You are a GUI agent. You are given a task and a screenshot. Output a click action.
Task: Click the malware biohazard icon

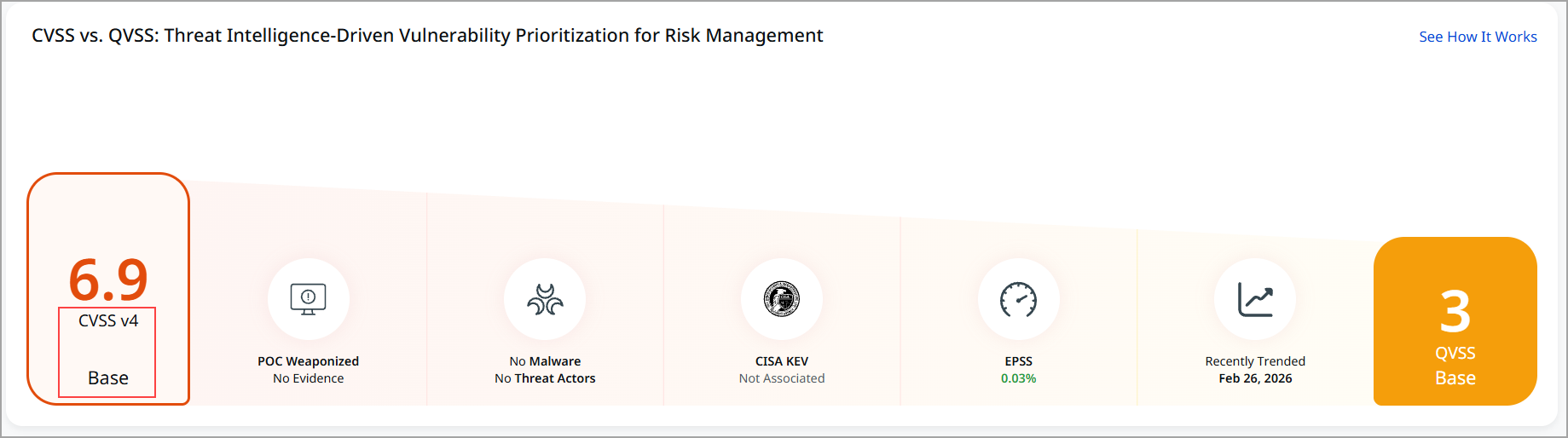[x=545, y=299]
